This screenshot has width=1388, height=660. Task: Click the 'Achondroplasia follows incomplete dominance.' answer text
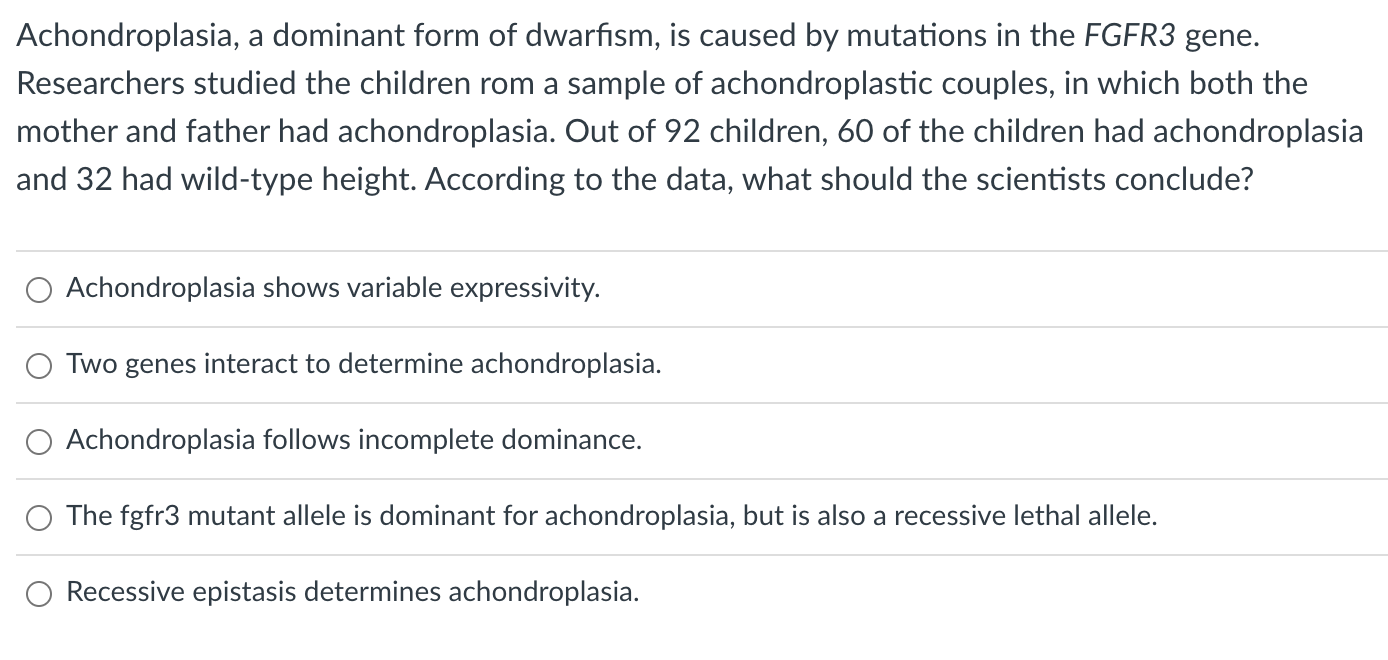tap(353, 441)
